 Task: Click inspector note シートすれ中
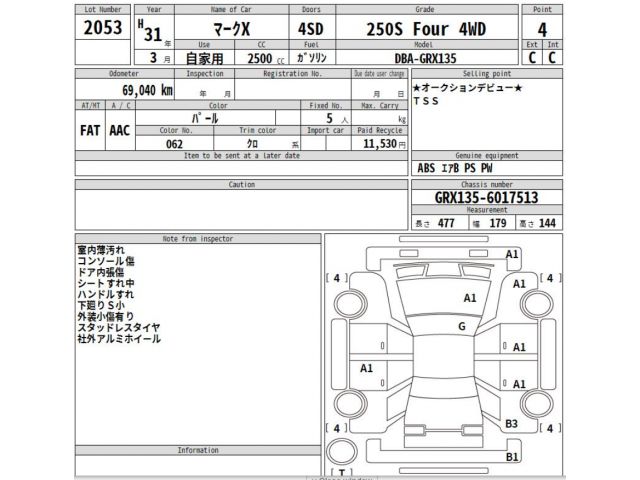coord(106,283)
